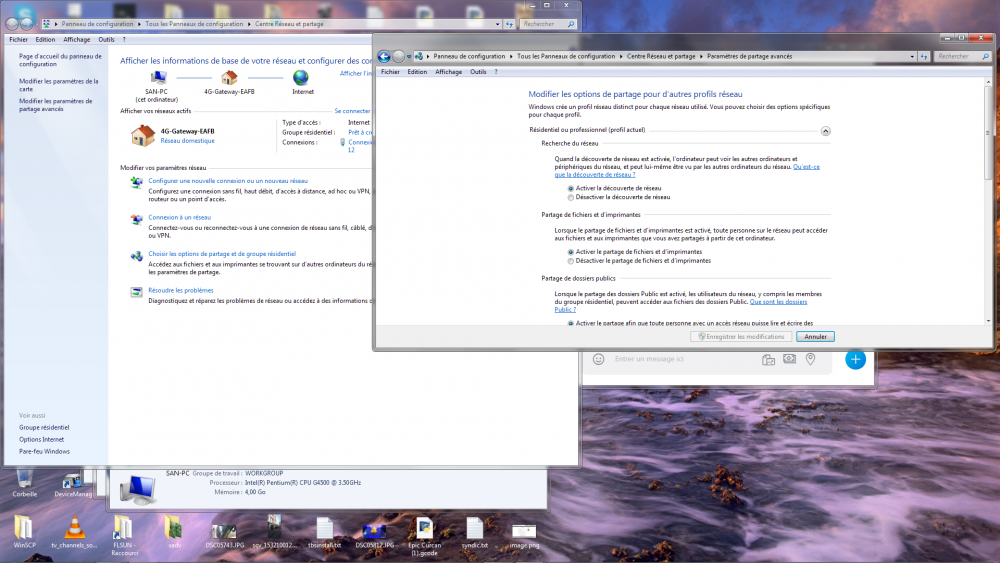Click the Forward arrow in the advanced sharing window
1000x563 pixels.
point(399,56)
